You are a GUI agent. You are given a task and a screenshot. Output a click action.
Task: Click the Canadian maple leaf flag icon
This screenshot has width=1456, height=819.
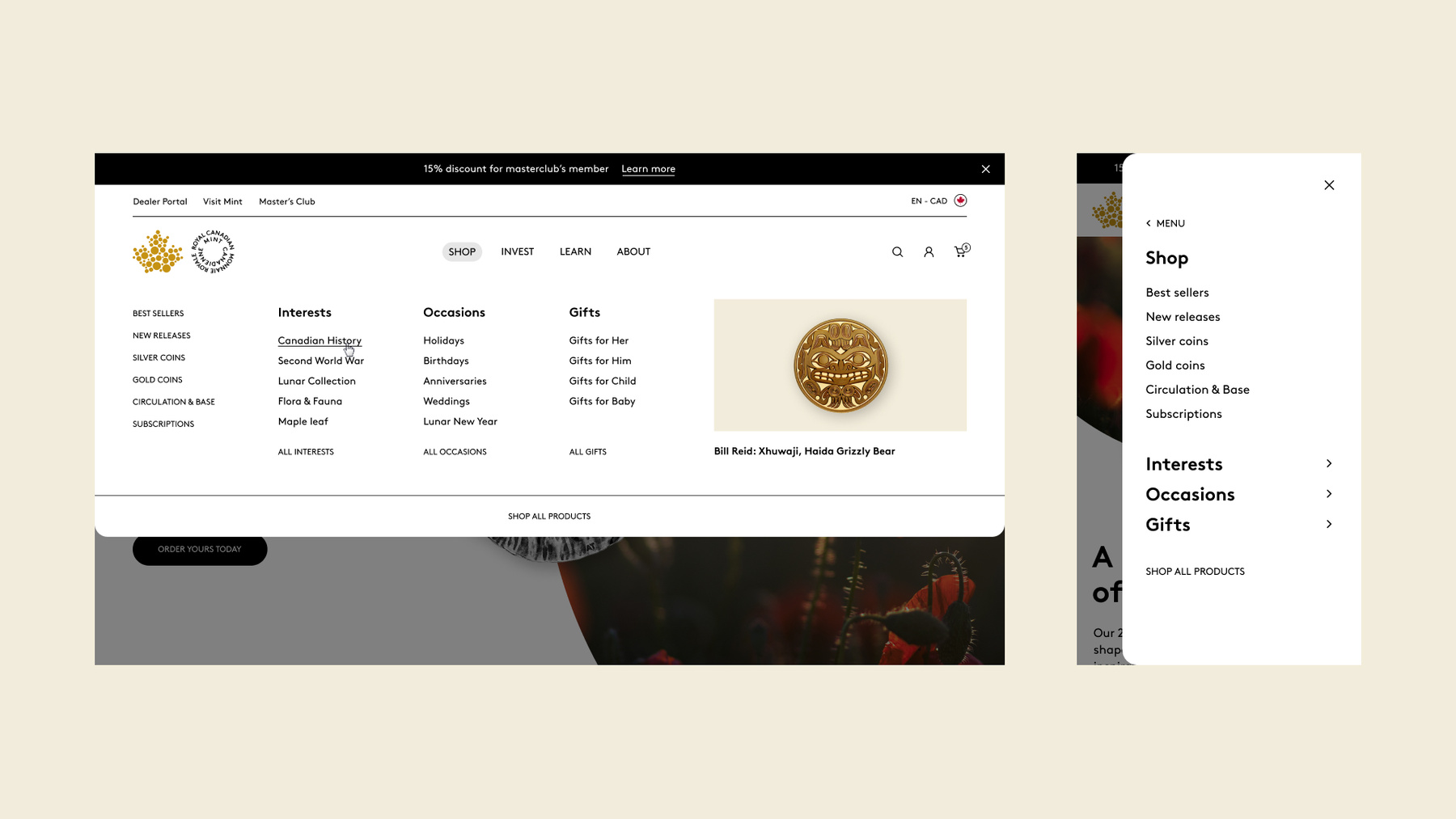[960, 201]
